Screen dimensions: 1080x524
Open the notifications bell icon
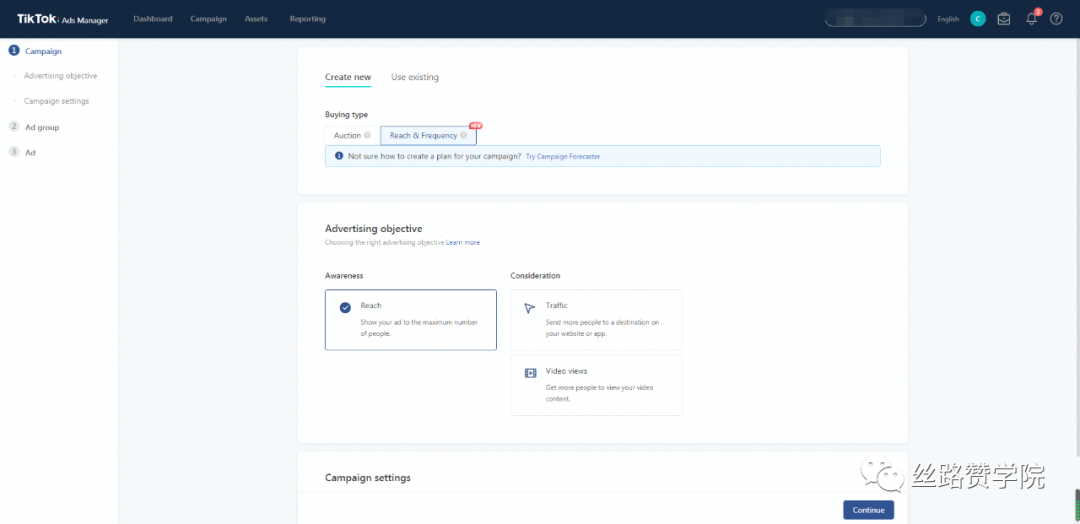(1031, 19)
